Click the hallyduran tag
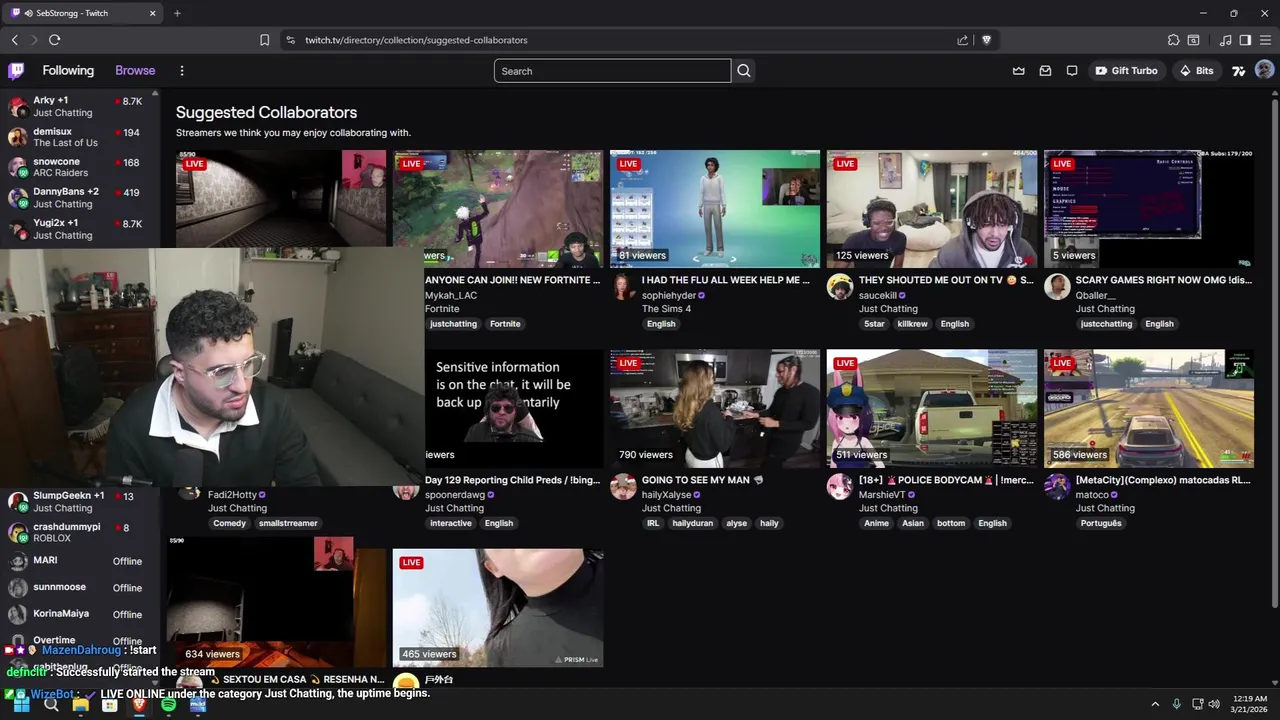Image resolution: width=1280 pixels, height=720 pixels. pyautogui.click(x=693, y=523)
